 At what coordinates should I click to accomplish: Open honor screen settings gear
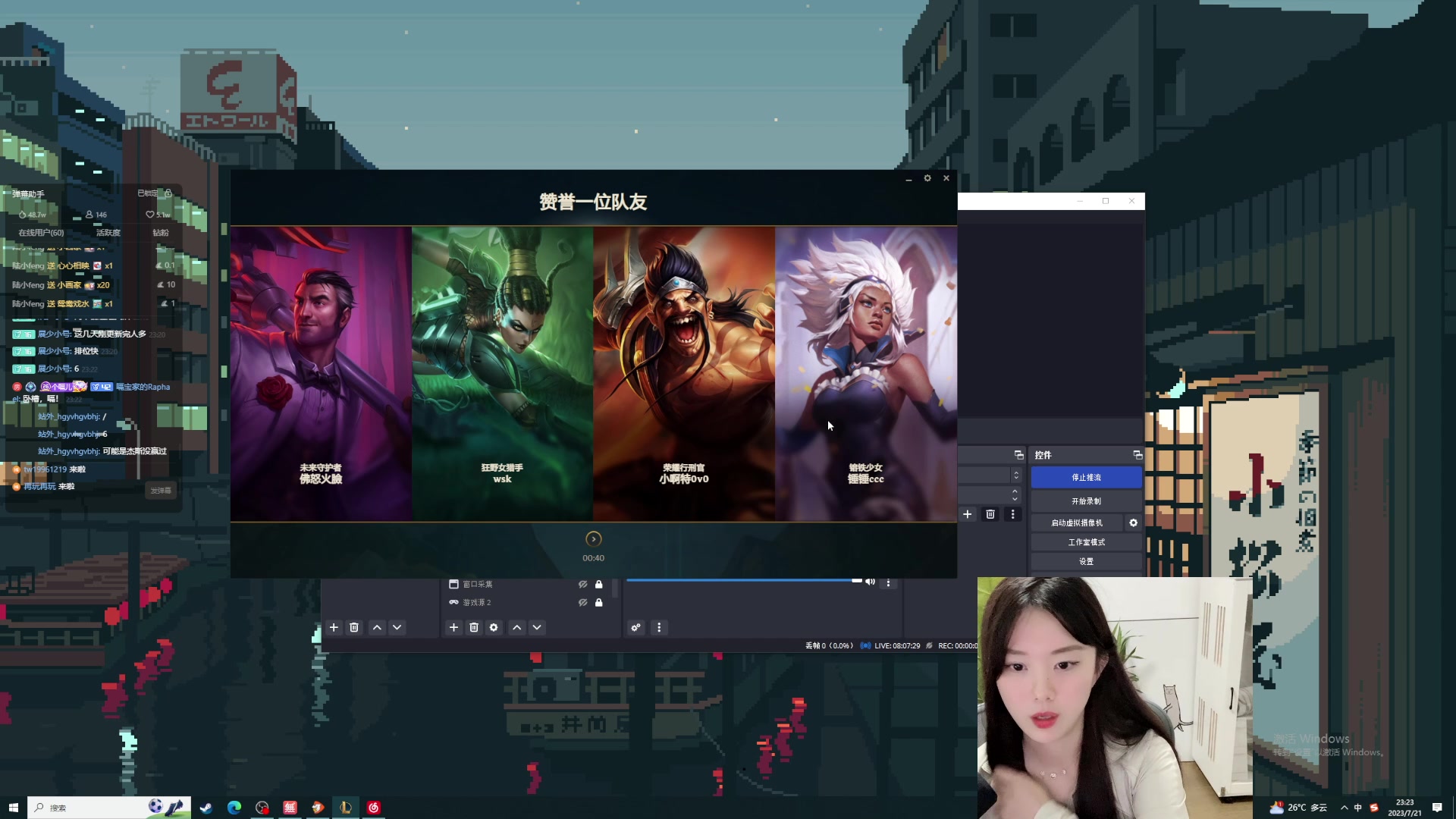(927, 178)
